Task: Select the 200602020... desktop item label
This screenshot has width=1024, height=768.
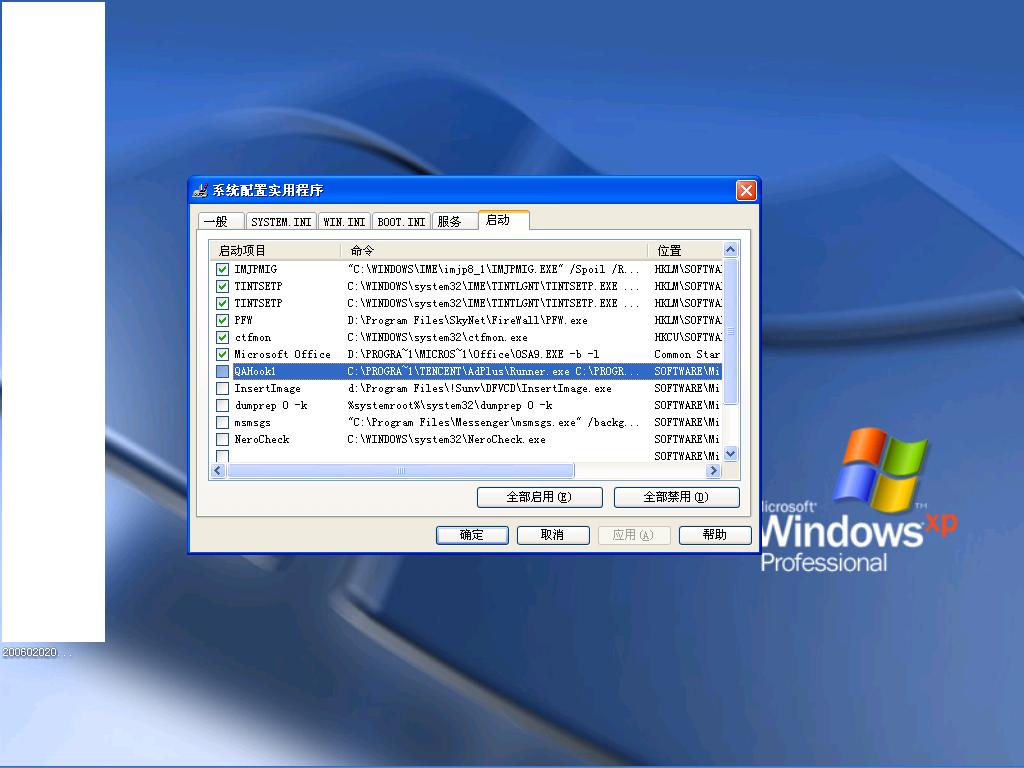Action: tap(37, 652)
